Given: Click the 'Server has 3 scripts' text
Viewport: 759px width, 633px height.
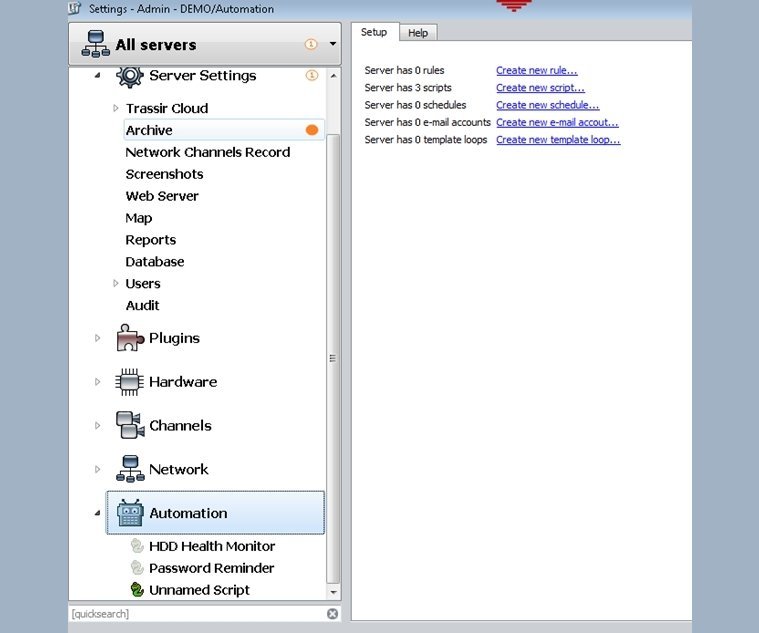Looking at the screenshot, I should click(408, 88).
